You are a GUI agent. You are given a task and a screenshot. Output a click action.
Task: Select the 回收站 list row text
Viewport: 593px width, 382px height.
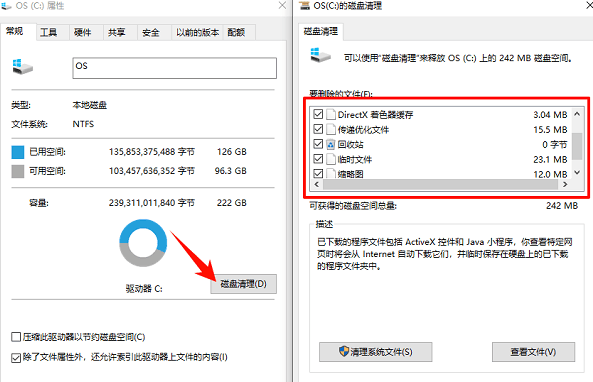pos(351,144)
